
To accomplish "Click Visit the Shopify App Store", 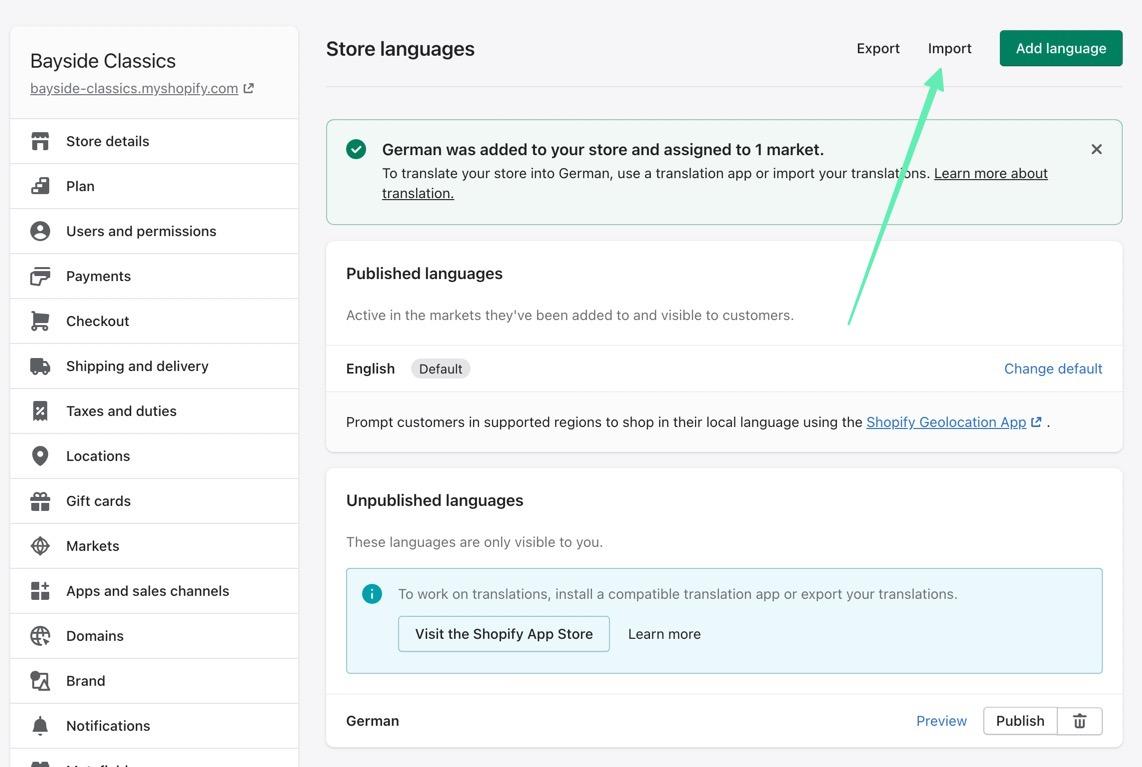I will coord(503,634).
